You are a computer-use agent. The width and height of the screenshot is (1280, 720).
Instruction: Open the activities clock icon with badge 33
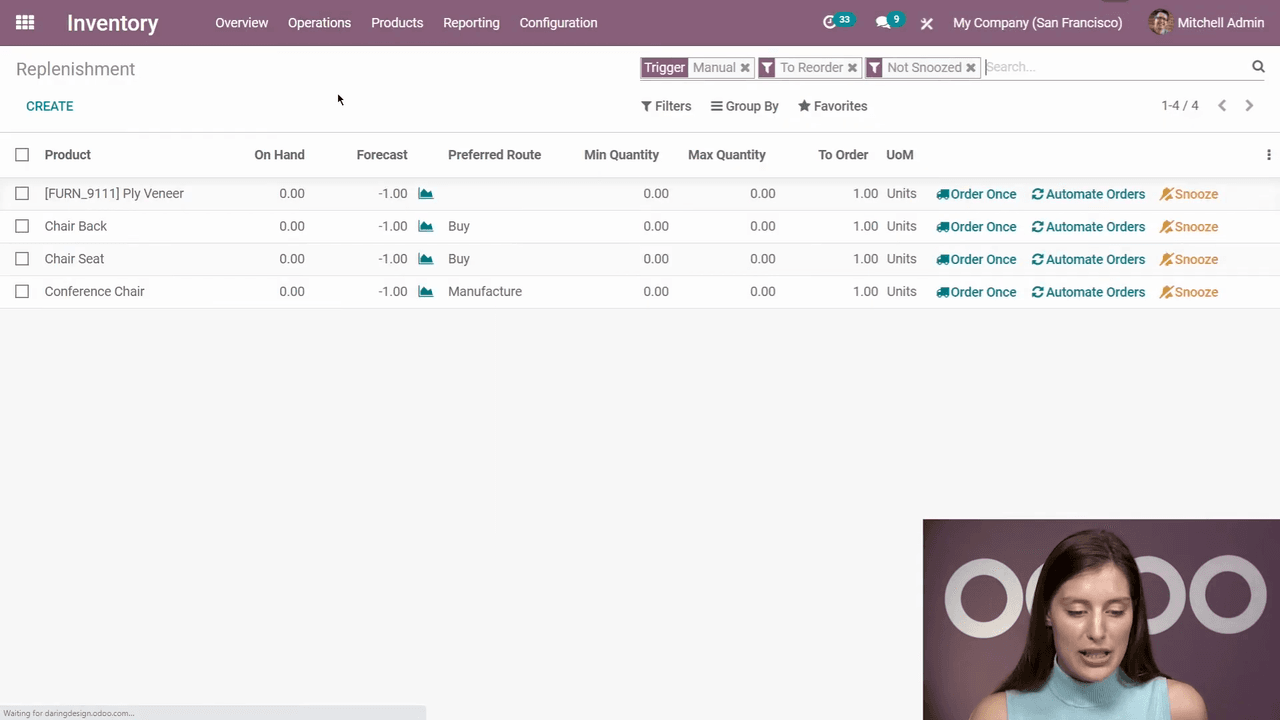(x=830, y=22)
